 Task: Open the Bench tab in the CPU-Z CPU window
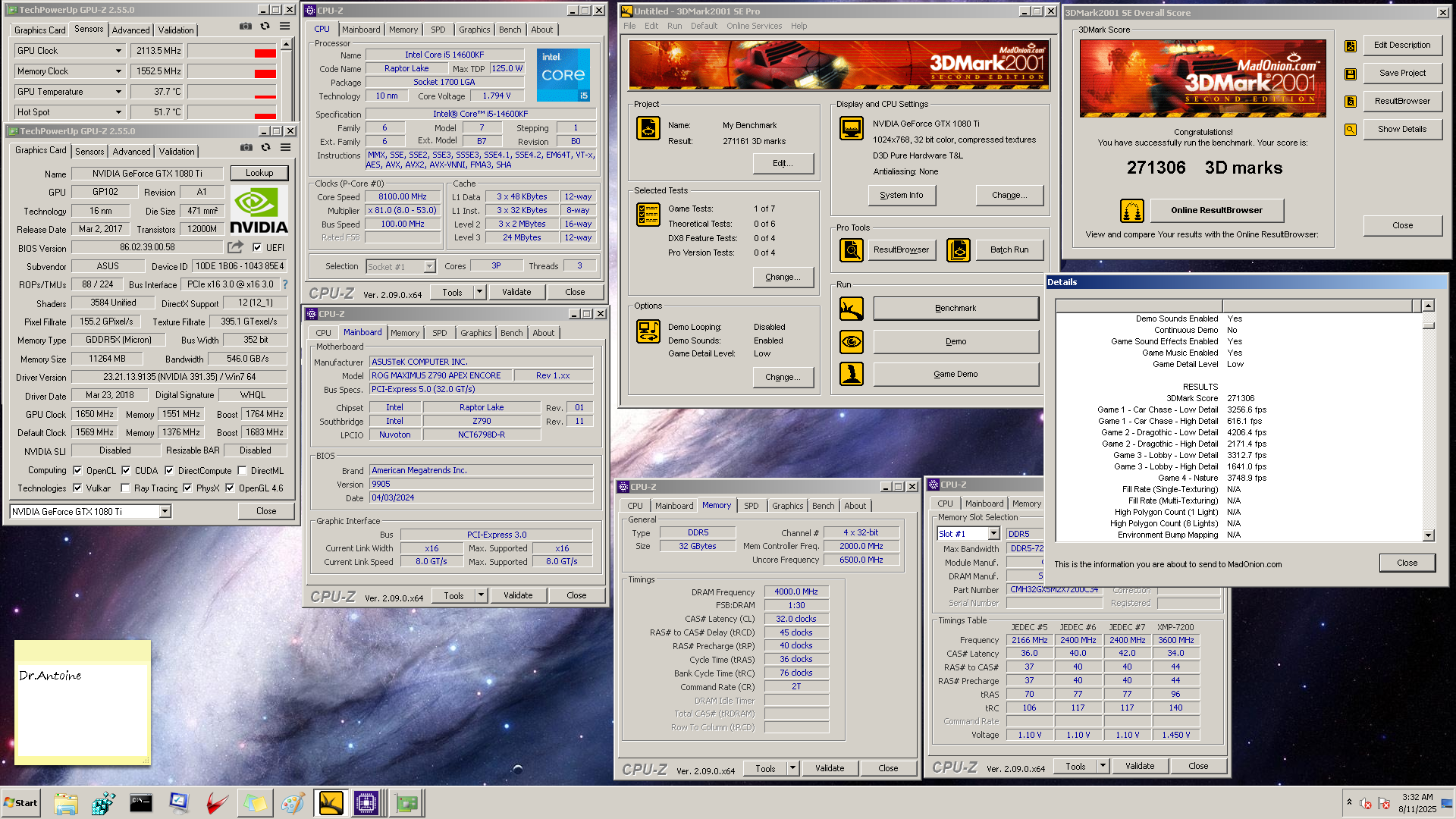510,30
